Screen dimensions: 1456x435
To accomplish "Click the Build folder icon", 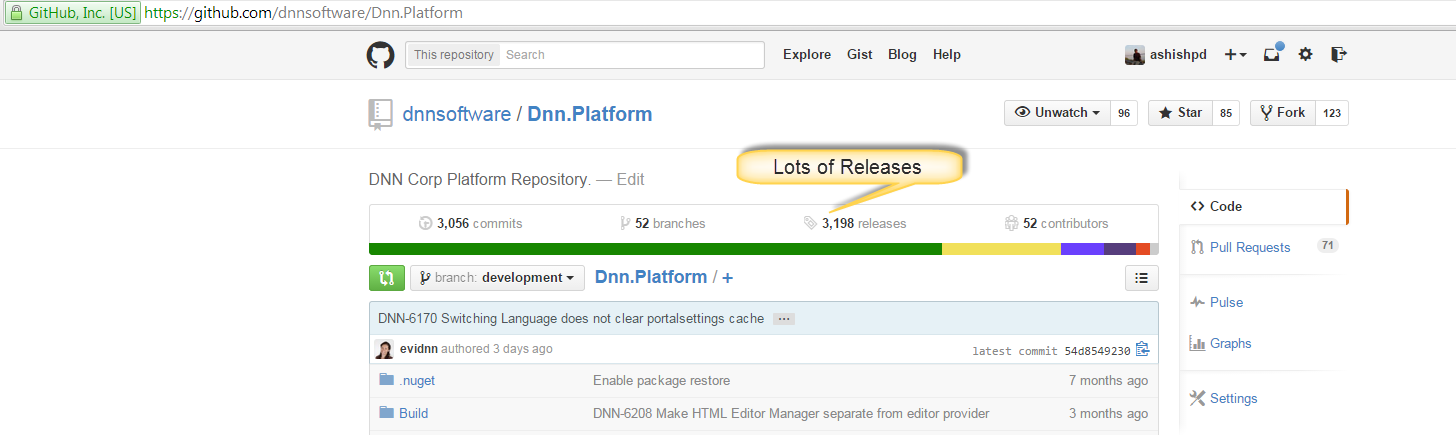I will pos(386,412).
